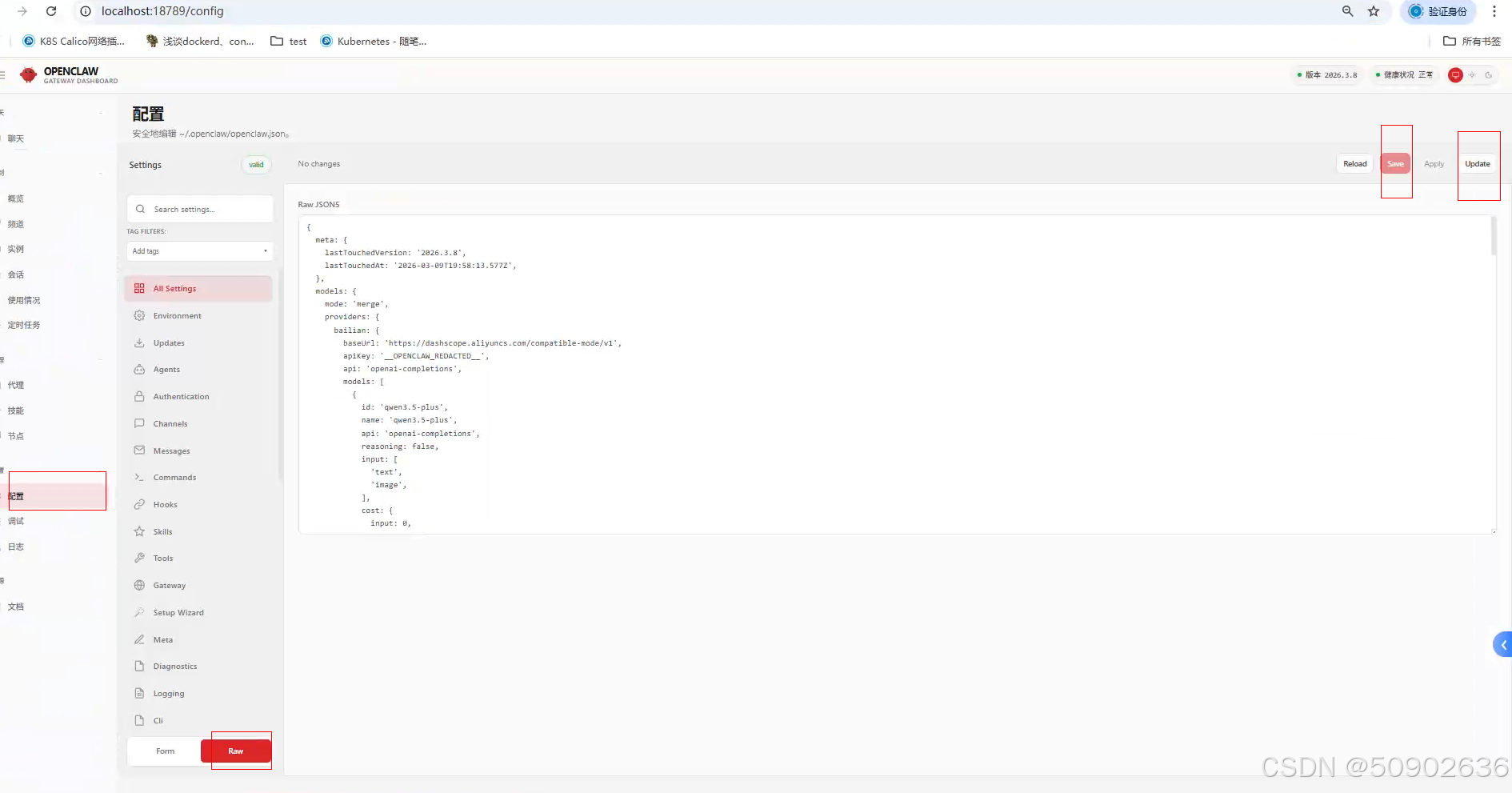1512x793 pixels.
Task: Open 概览 overview in sidebar
Action: point(16,198)
